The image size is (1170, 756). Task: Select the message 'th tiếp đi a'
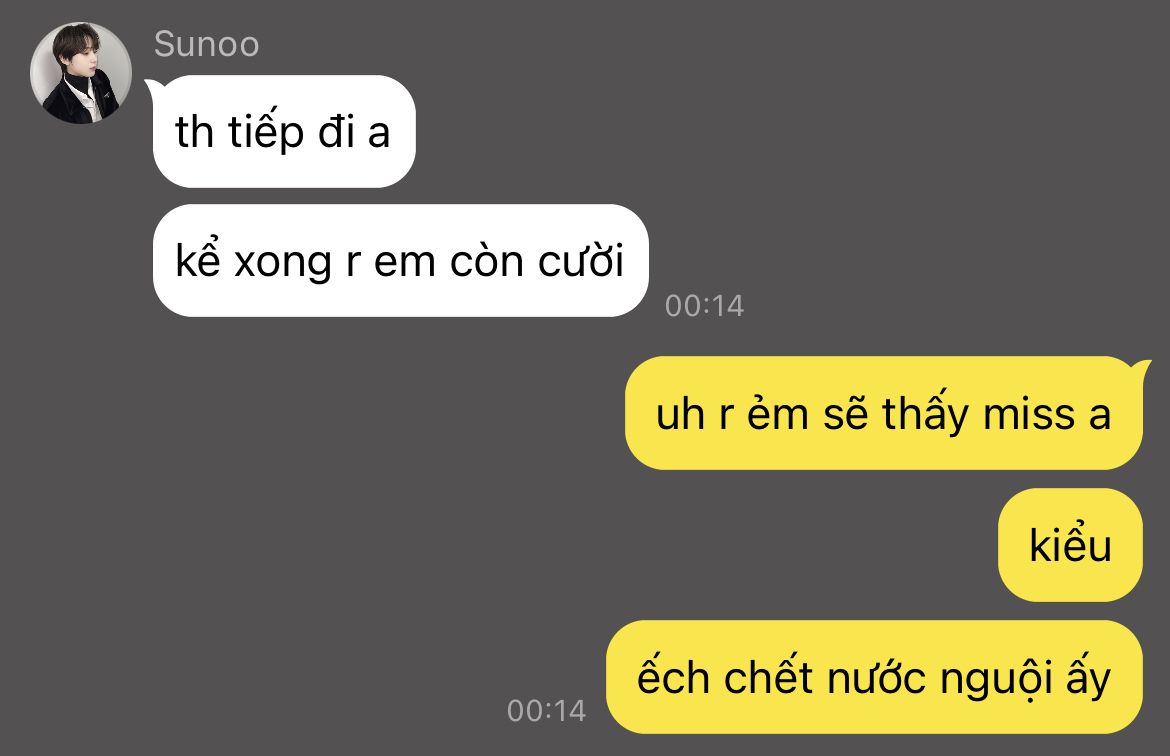284,131
